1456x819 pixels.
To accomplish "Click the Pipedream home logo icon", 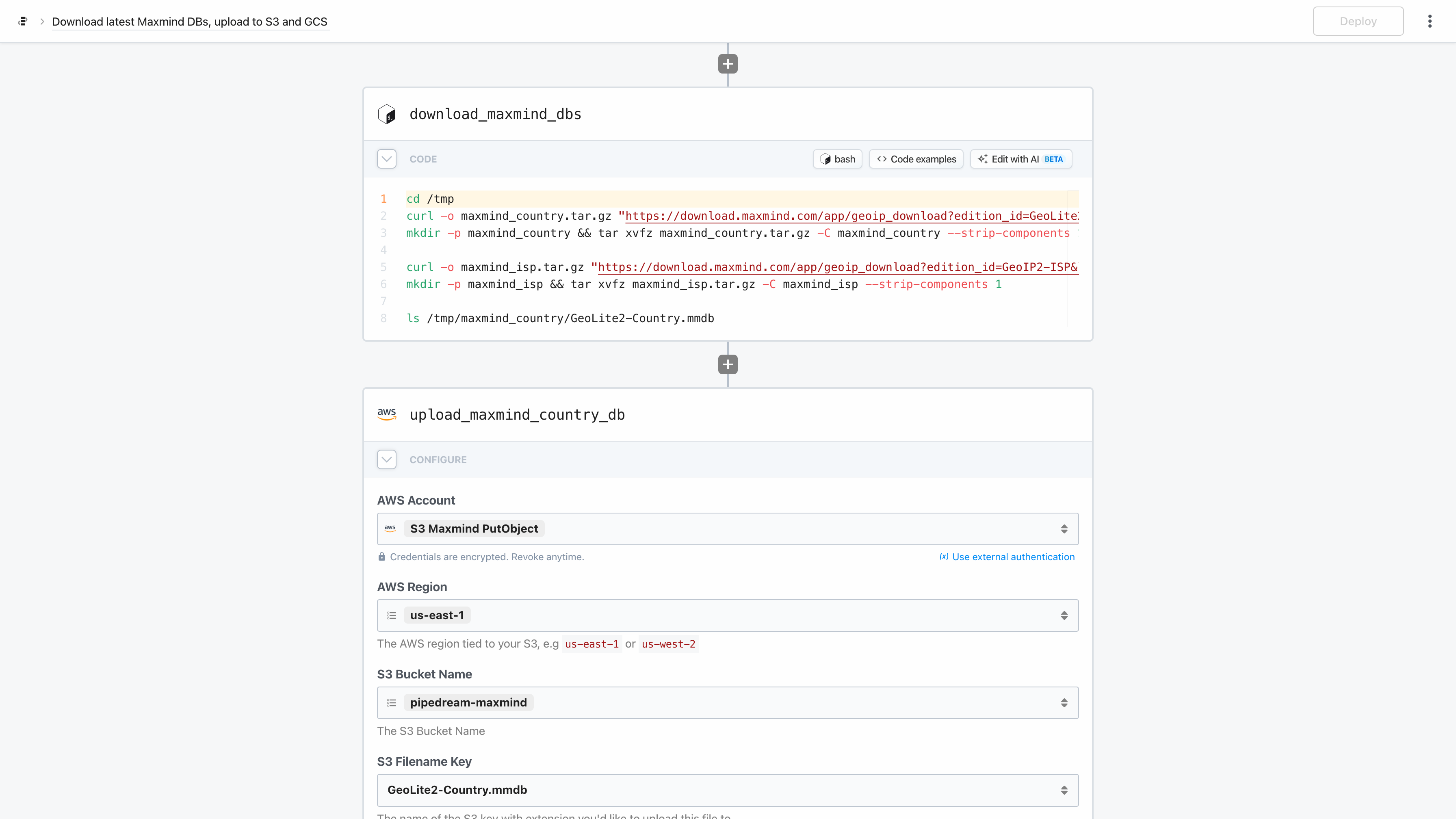I will [x=23, y=22].
